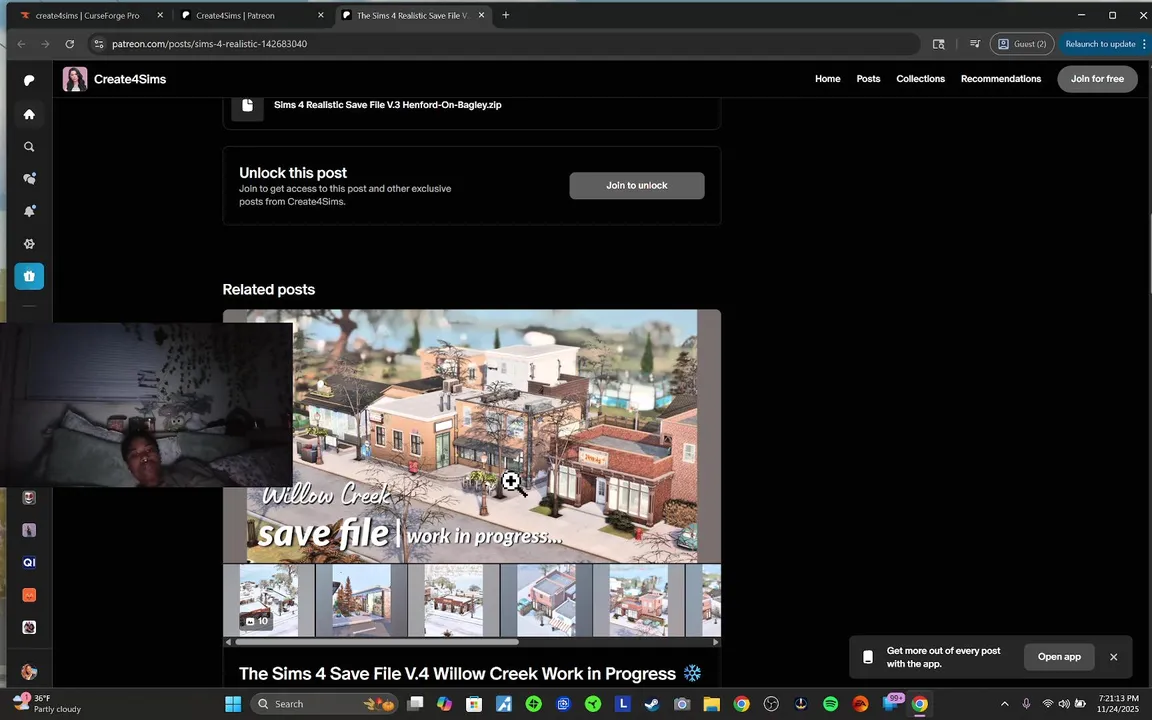
Task: Reload the page with the refresh icon
Action: coord(70,44)
